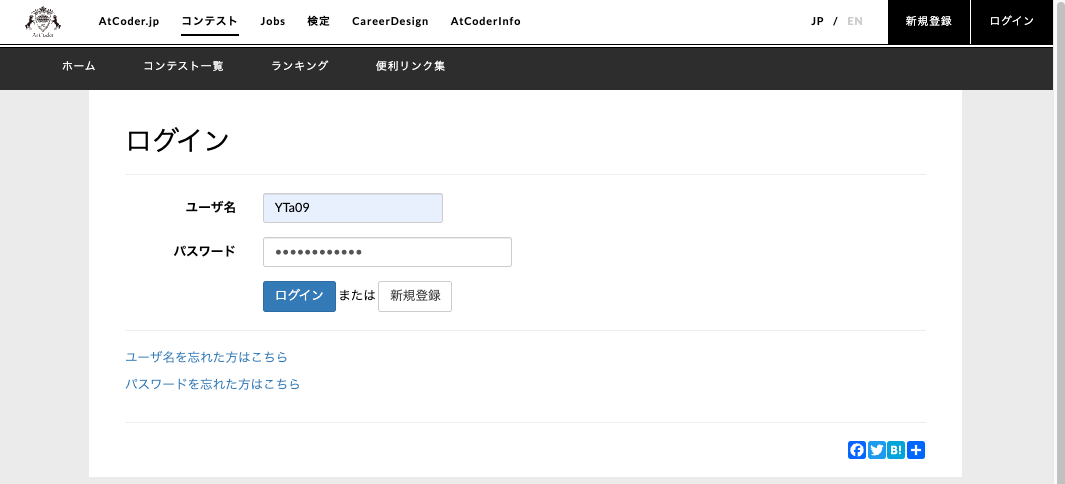Click the パスワード field label
This screenshot has width=1065, height=484.
(x=204, y=251)
